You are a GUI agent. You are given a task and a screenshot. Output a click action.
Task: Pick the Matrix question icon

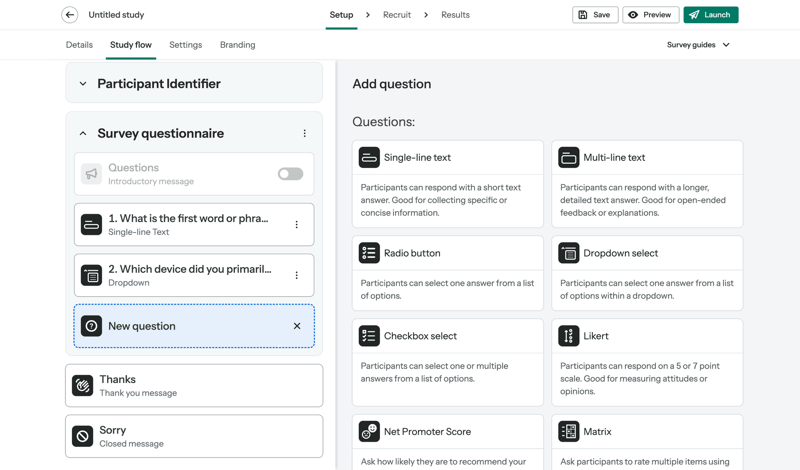click(x=569, y=432)
